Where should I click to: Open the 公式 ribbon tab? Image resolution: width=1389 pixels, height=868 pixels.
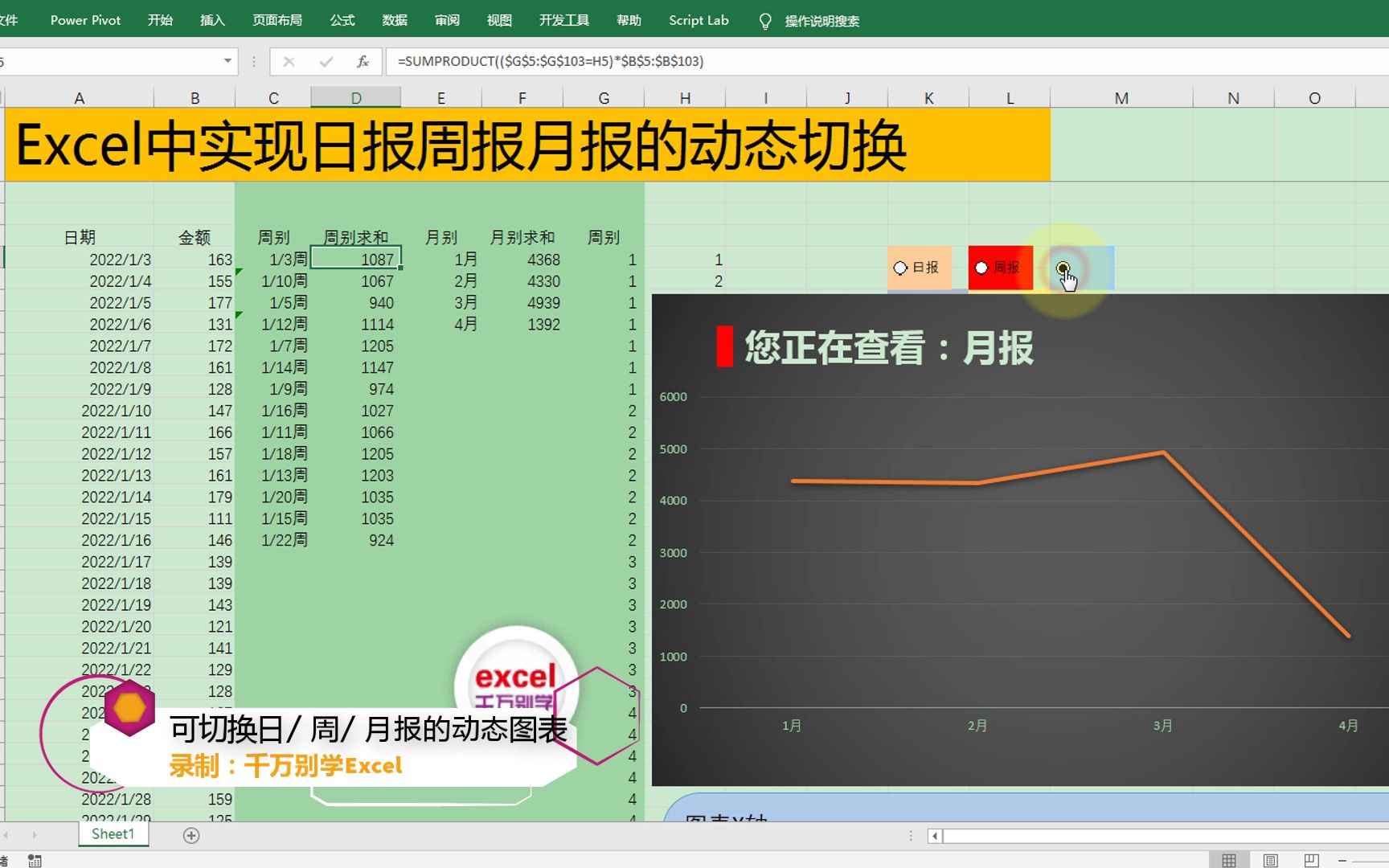point(342,20)
